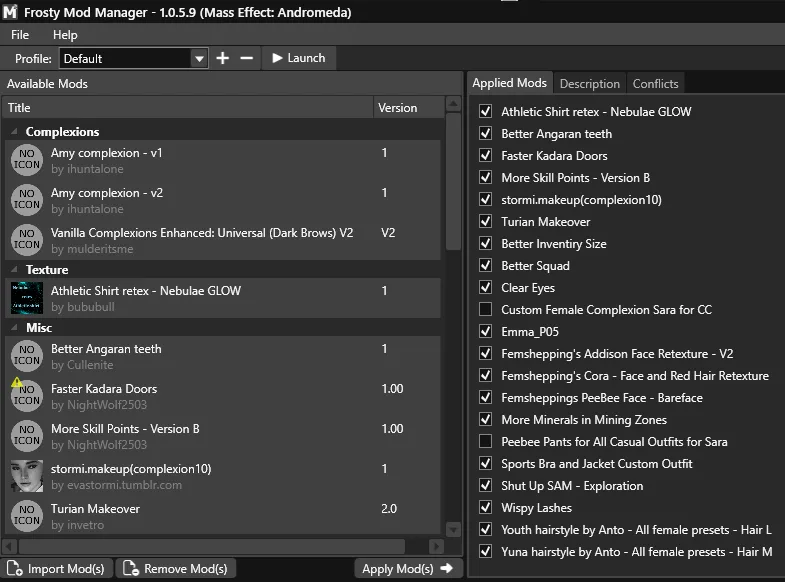Click the warning triangle on Faster Kadara Doors

[17, 382]
